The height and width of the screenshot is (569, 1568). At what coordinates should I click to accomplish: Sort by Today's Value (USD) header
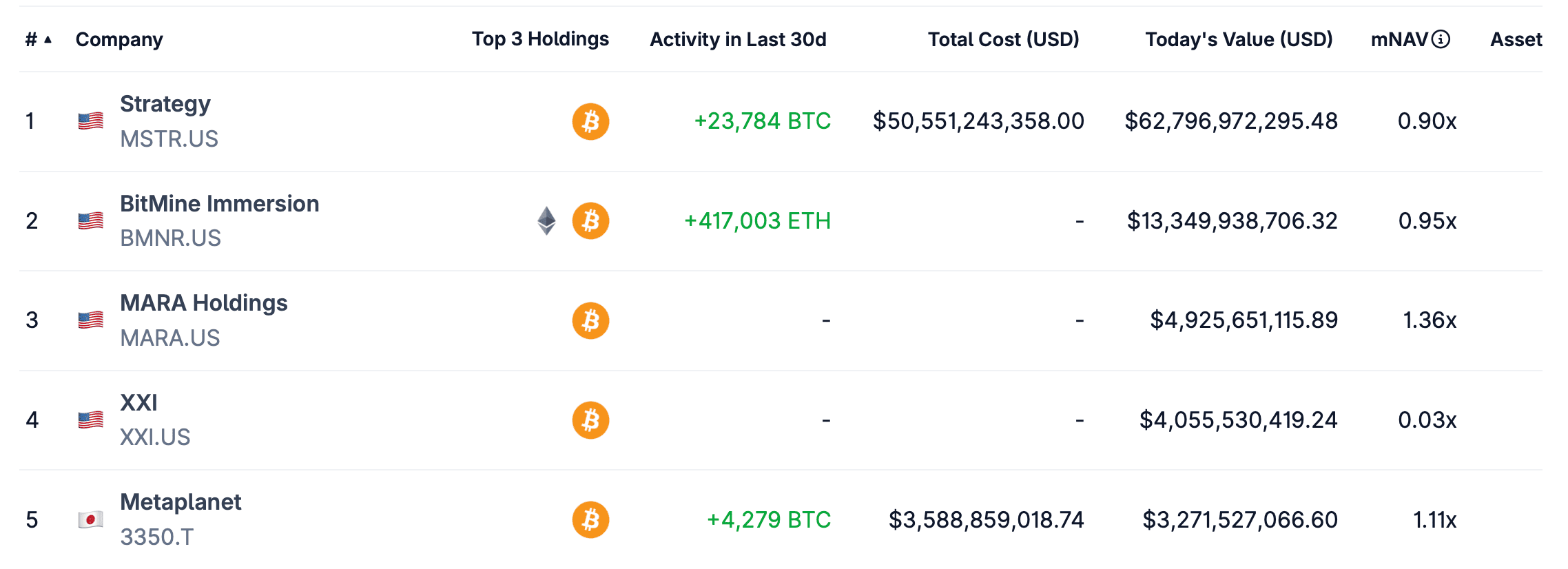point(1239,40)
